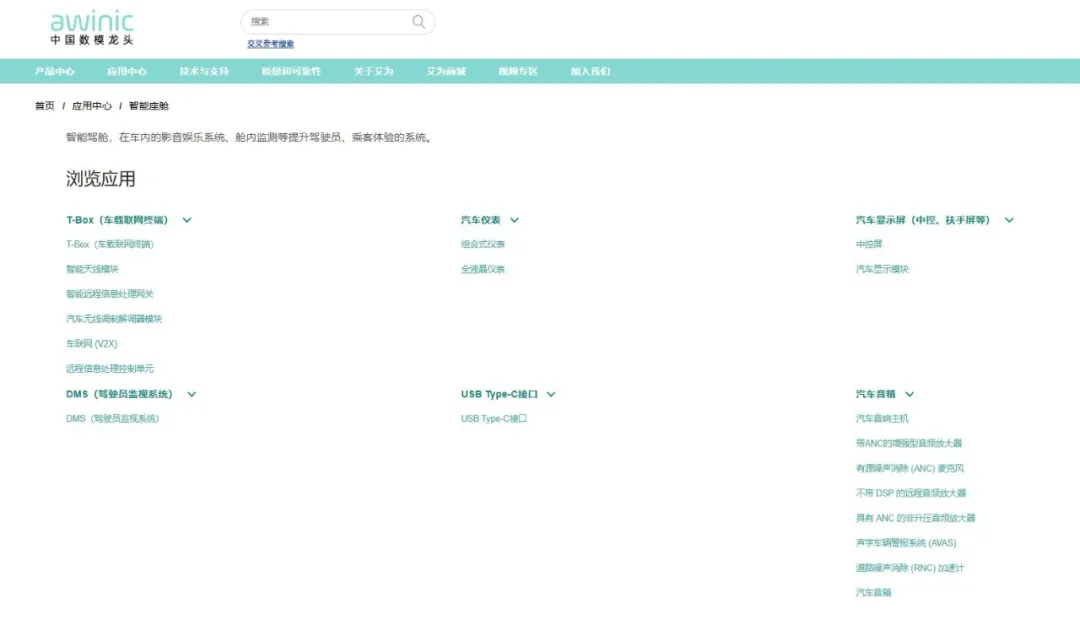Click 首页 in the breadcrumb
1080x636 pixels.
(45, 106)
